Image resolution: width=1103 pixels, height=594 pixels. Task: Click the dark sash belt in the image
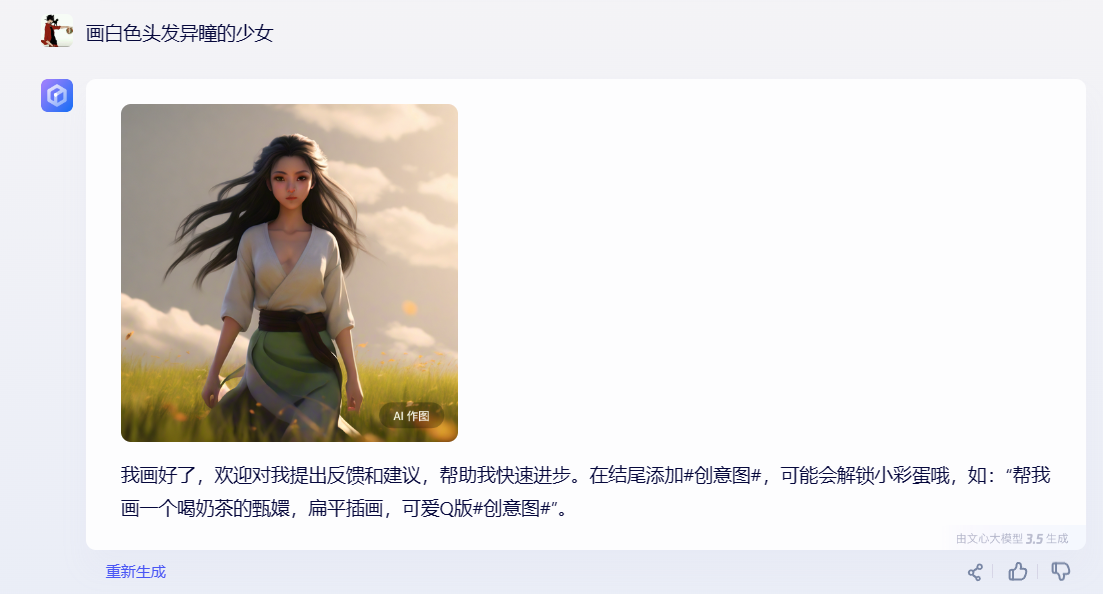pos(293,322)
